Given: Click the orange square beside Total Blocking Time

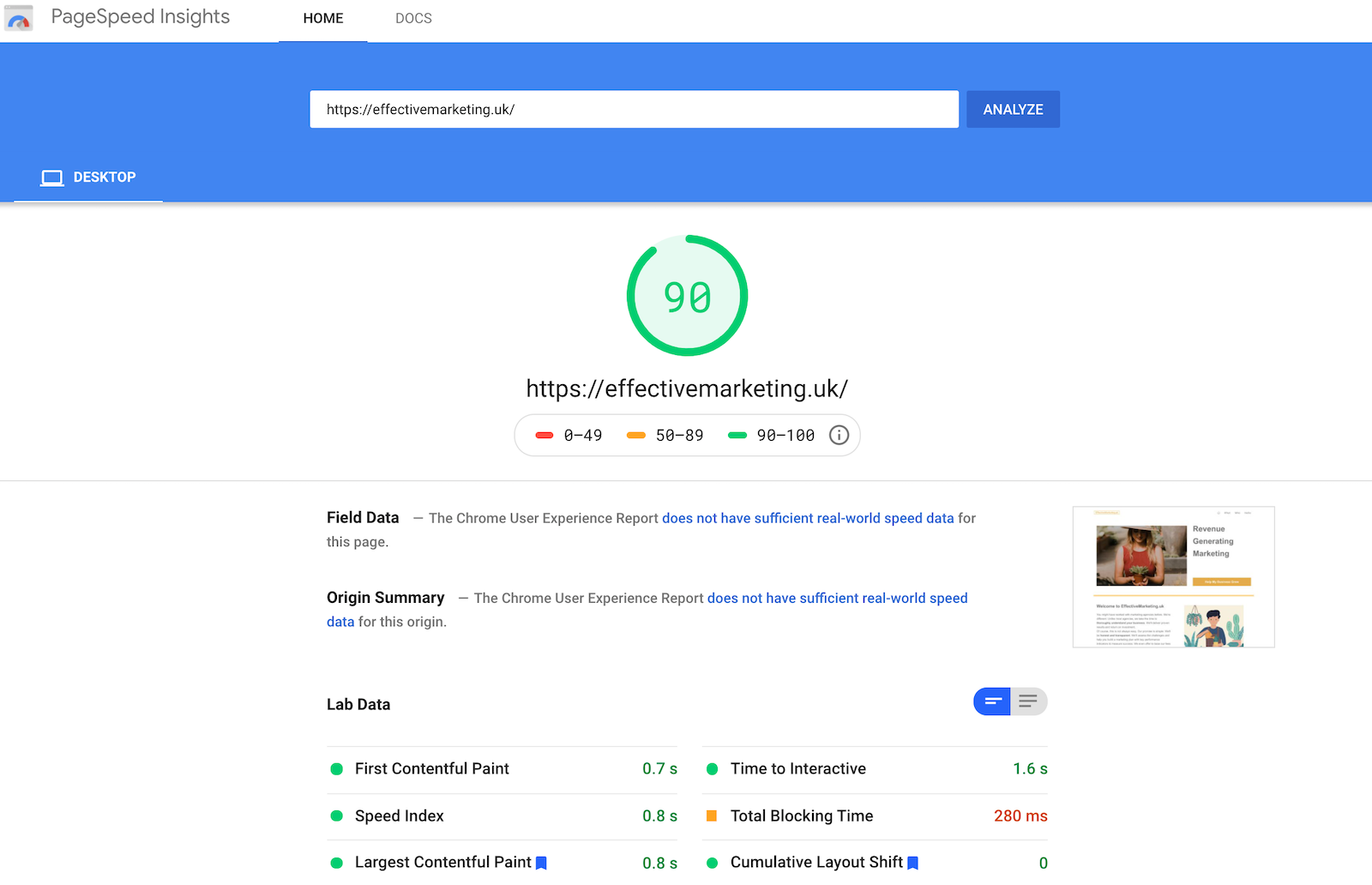Looking at the screenshot, I should point(713,816).
